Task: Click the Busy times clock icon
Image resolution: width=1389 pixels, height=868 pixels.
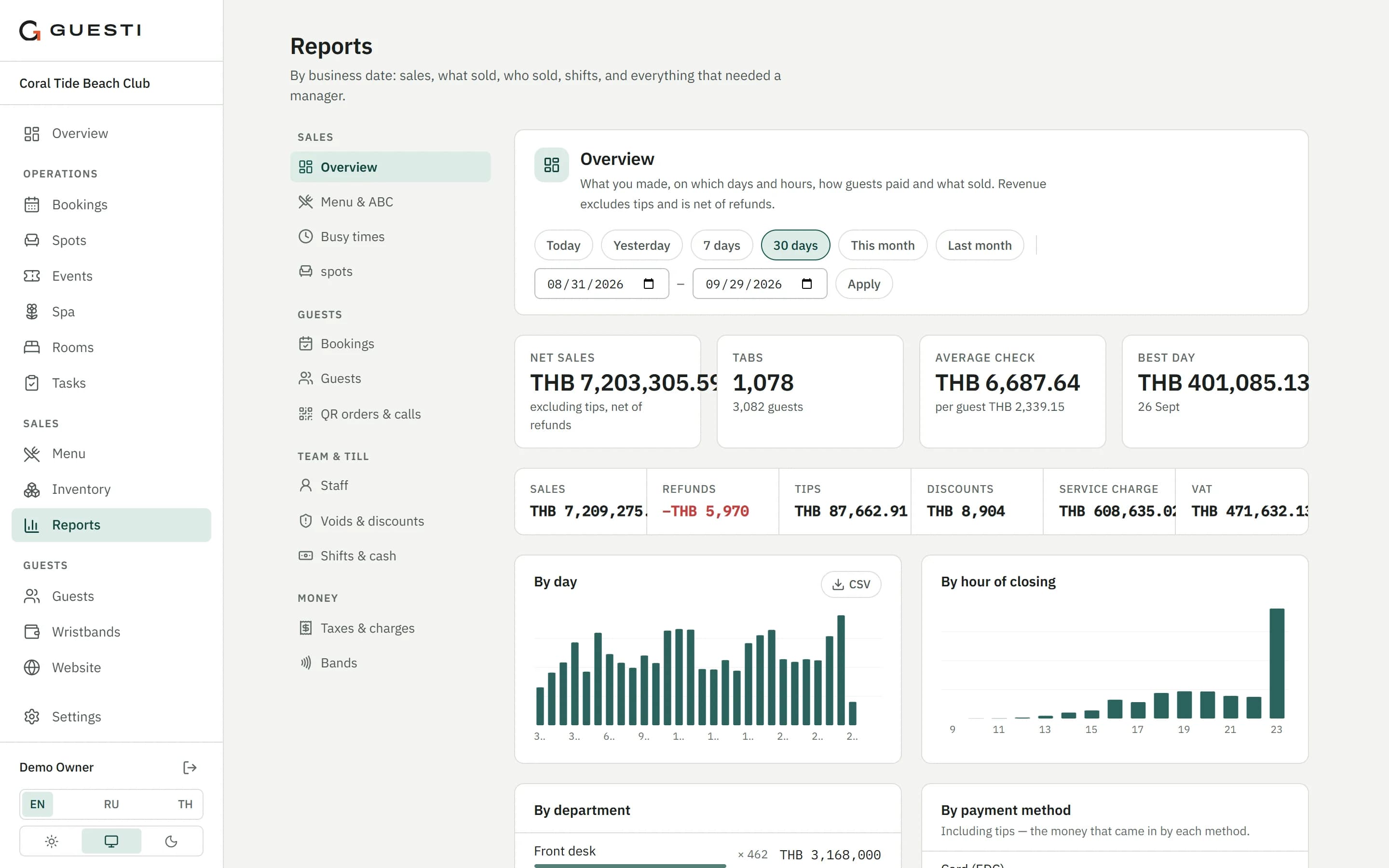Action: tap(305, 236)
